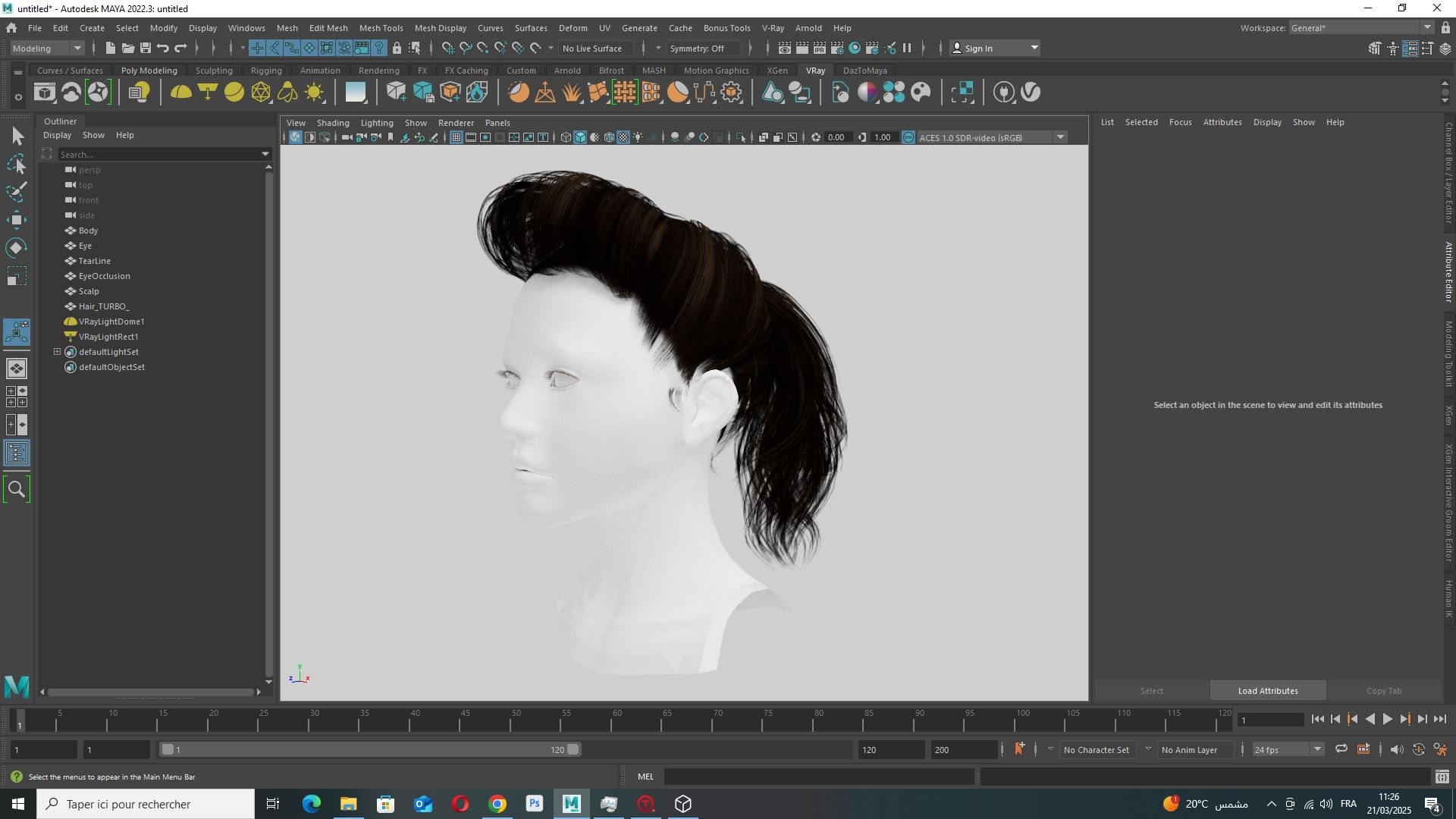The height and width of the screenshot is (819, 1456).
Task: Click the V-Ray logo shelf icon
Action: (1031, 93)
